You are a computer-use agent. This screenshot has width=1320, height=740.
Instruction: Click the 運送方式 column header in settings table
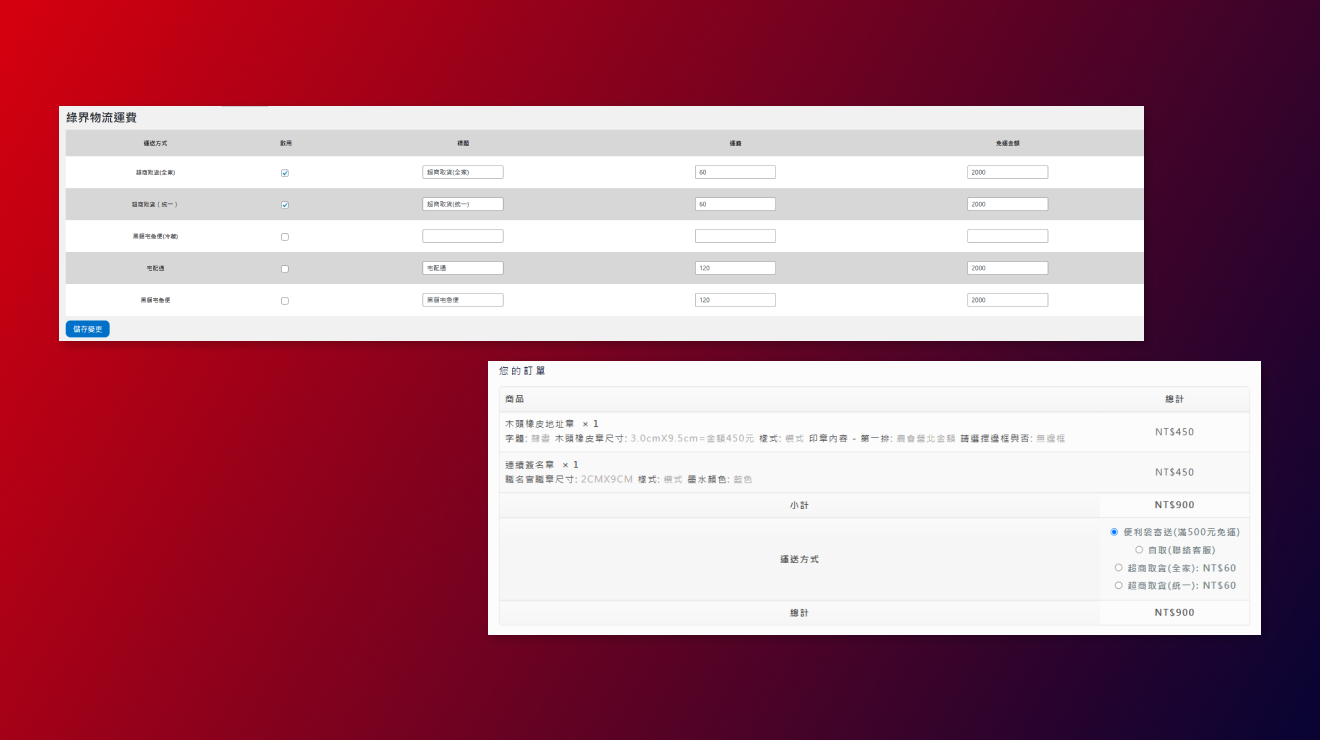point(156,144)
